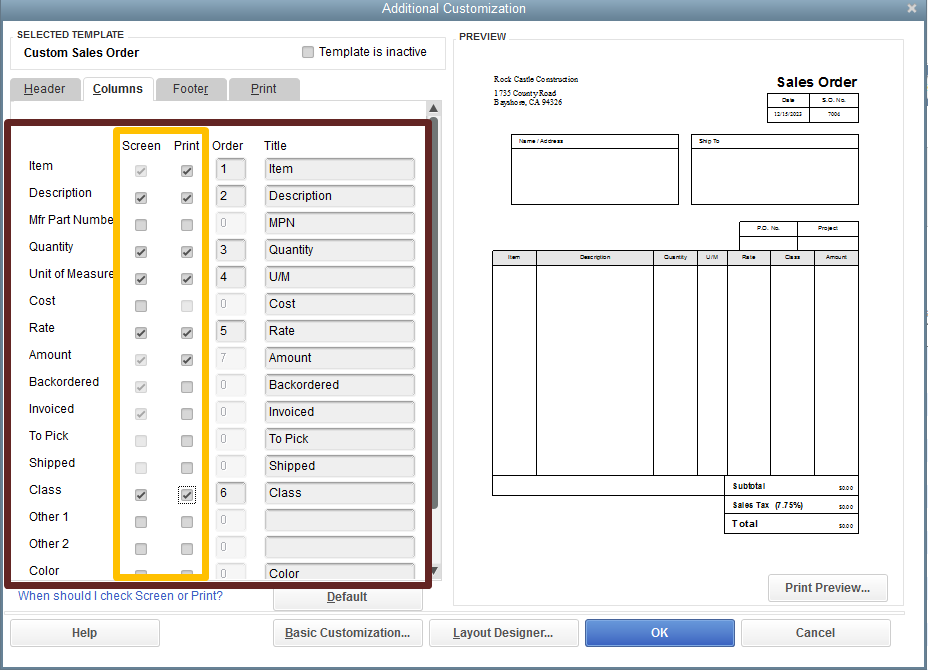The image size is (928, 670).
Task: Open Help for this dialog
Action: (85, 633)
